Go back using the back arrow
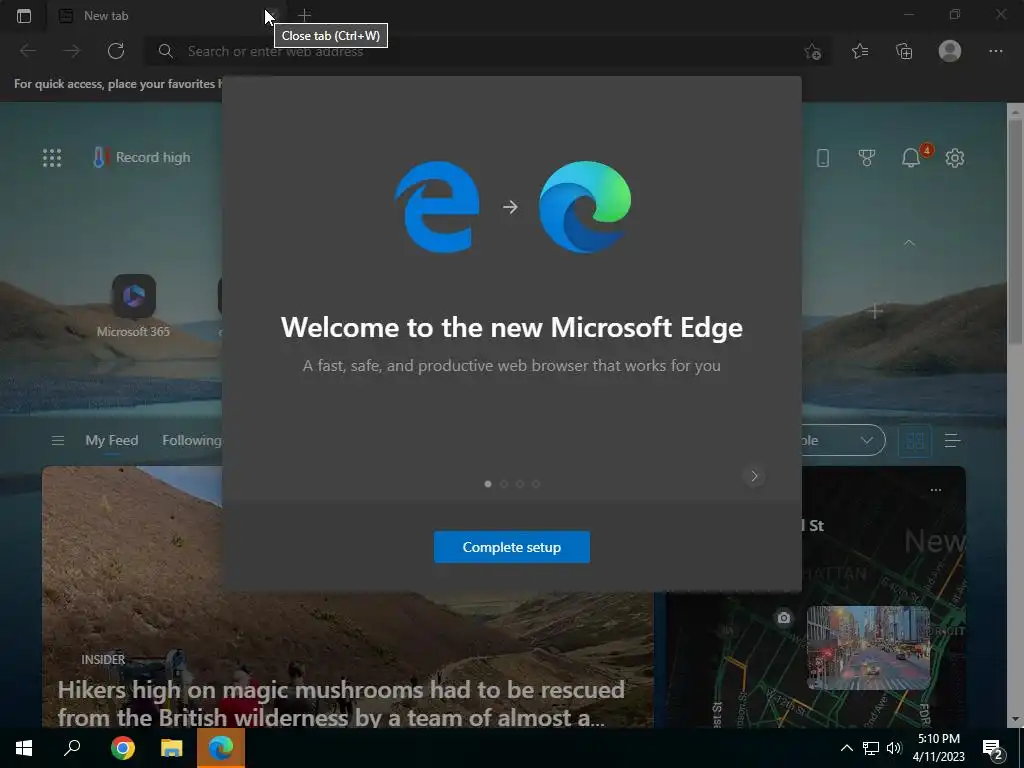Viewport: 1024px width, 768px height. point(28,51)
